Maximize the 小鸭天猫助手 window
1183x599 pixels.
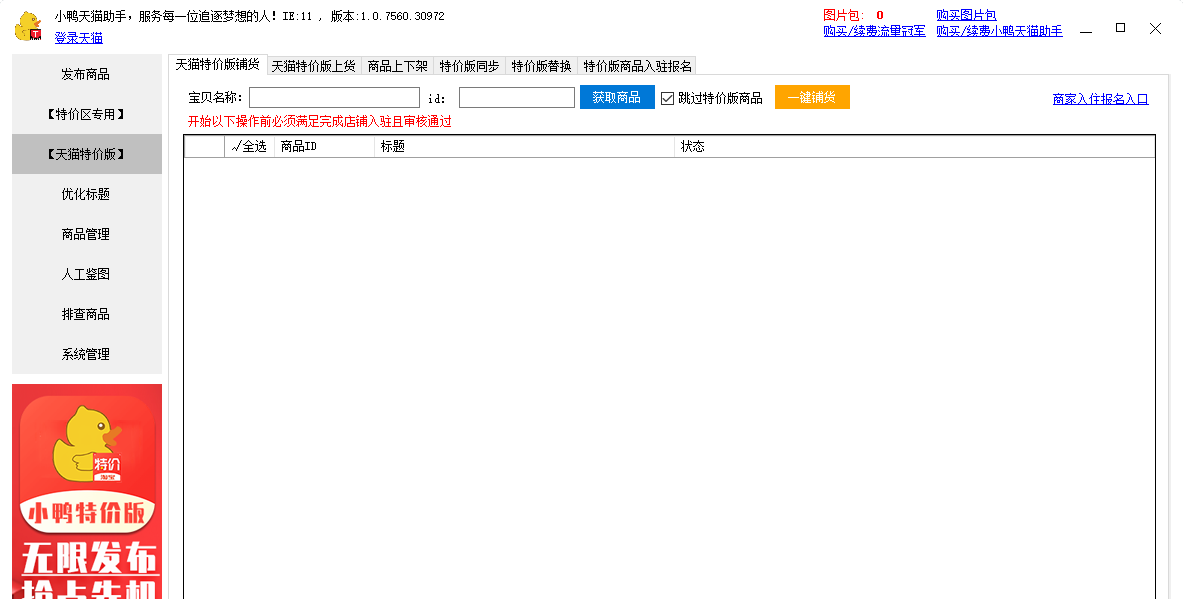(x=1120, y=28)
